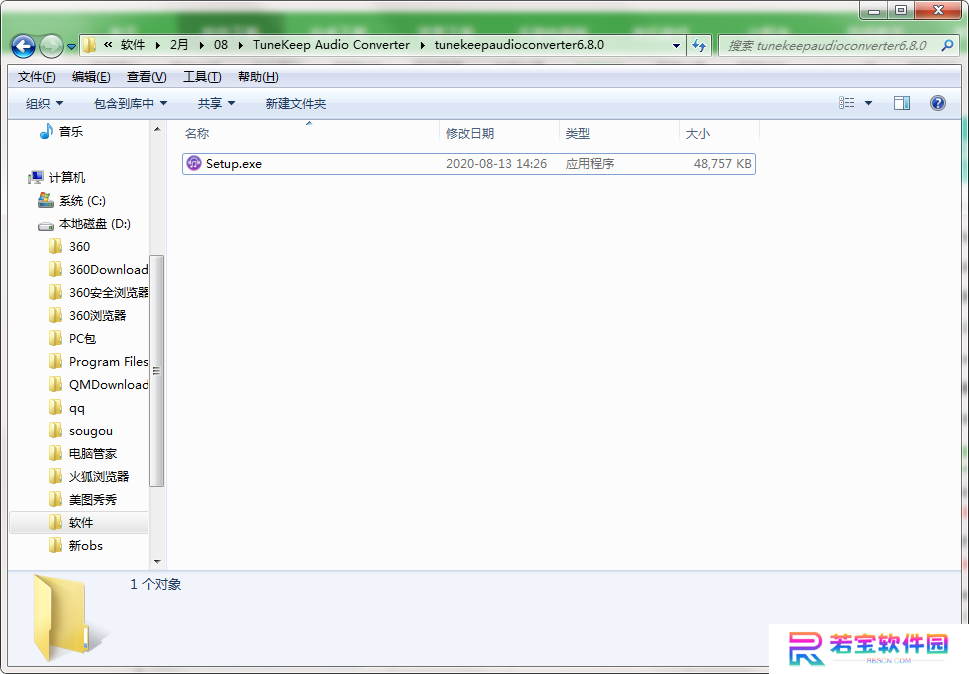Open the sougou folder in tree
The image size is (969, 674).
pyautogui.click(x=91, y=431)
